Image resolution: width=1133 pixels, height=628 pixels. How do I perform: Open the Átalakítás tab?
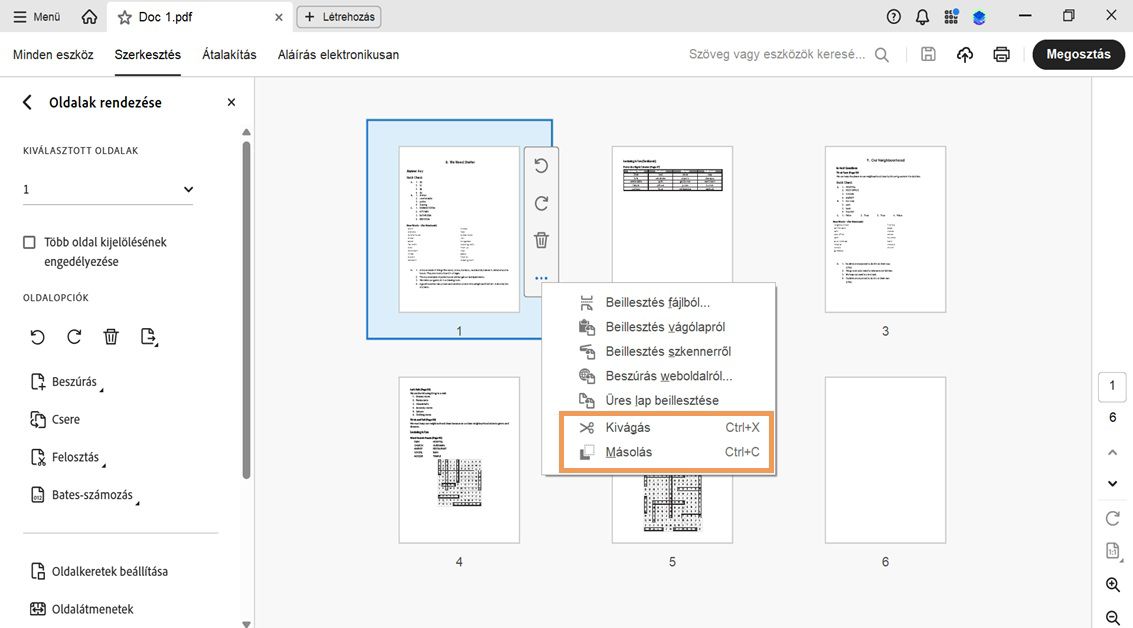pyautogui.click(x=229, y=55)
